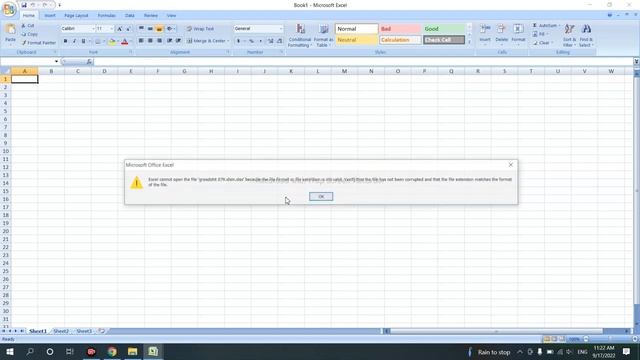Apply the red Font Color

coord(125,41)
